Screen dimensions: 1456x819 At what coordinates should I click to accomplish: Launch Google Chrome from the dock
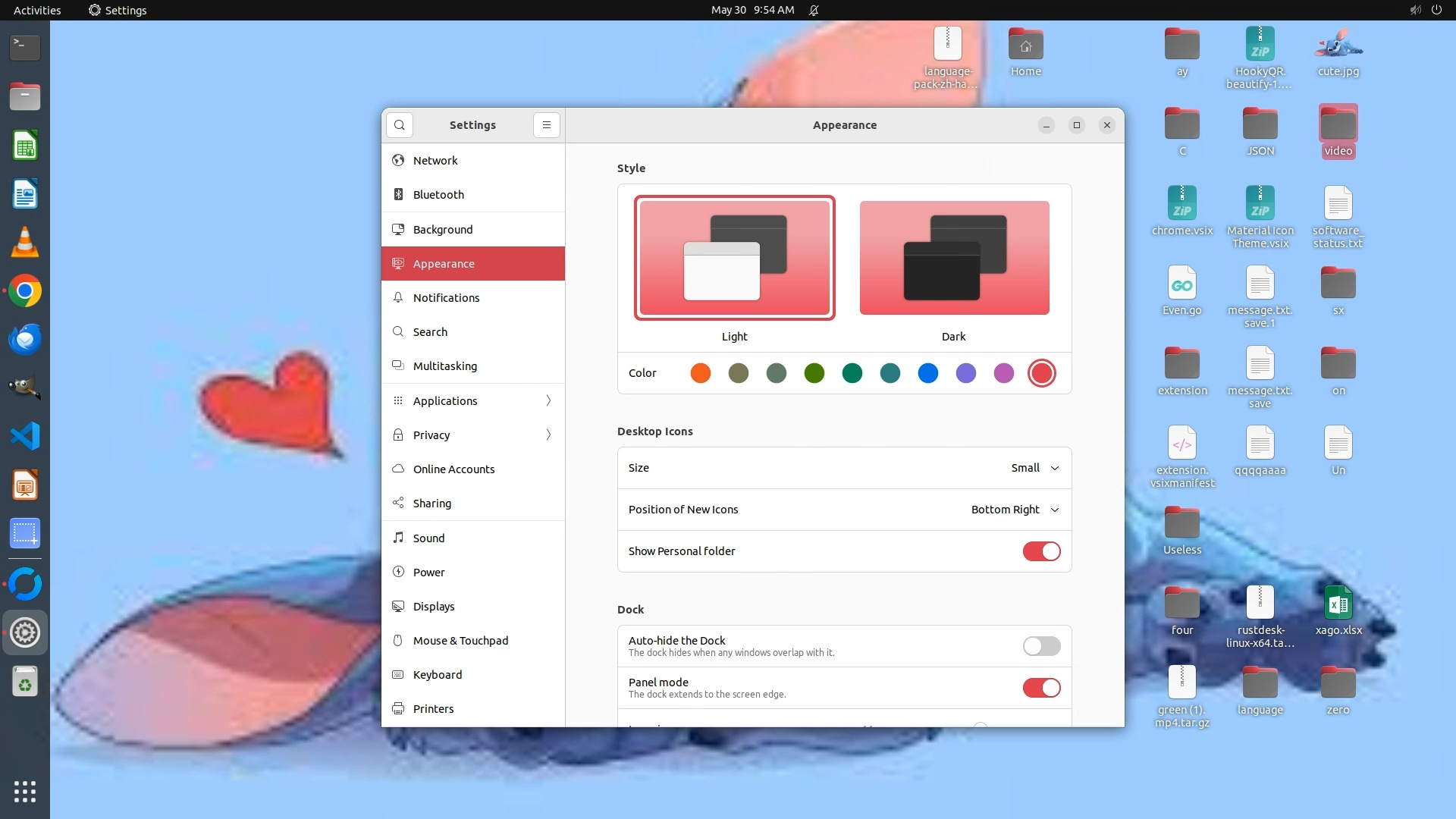[25, 291]
